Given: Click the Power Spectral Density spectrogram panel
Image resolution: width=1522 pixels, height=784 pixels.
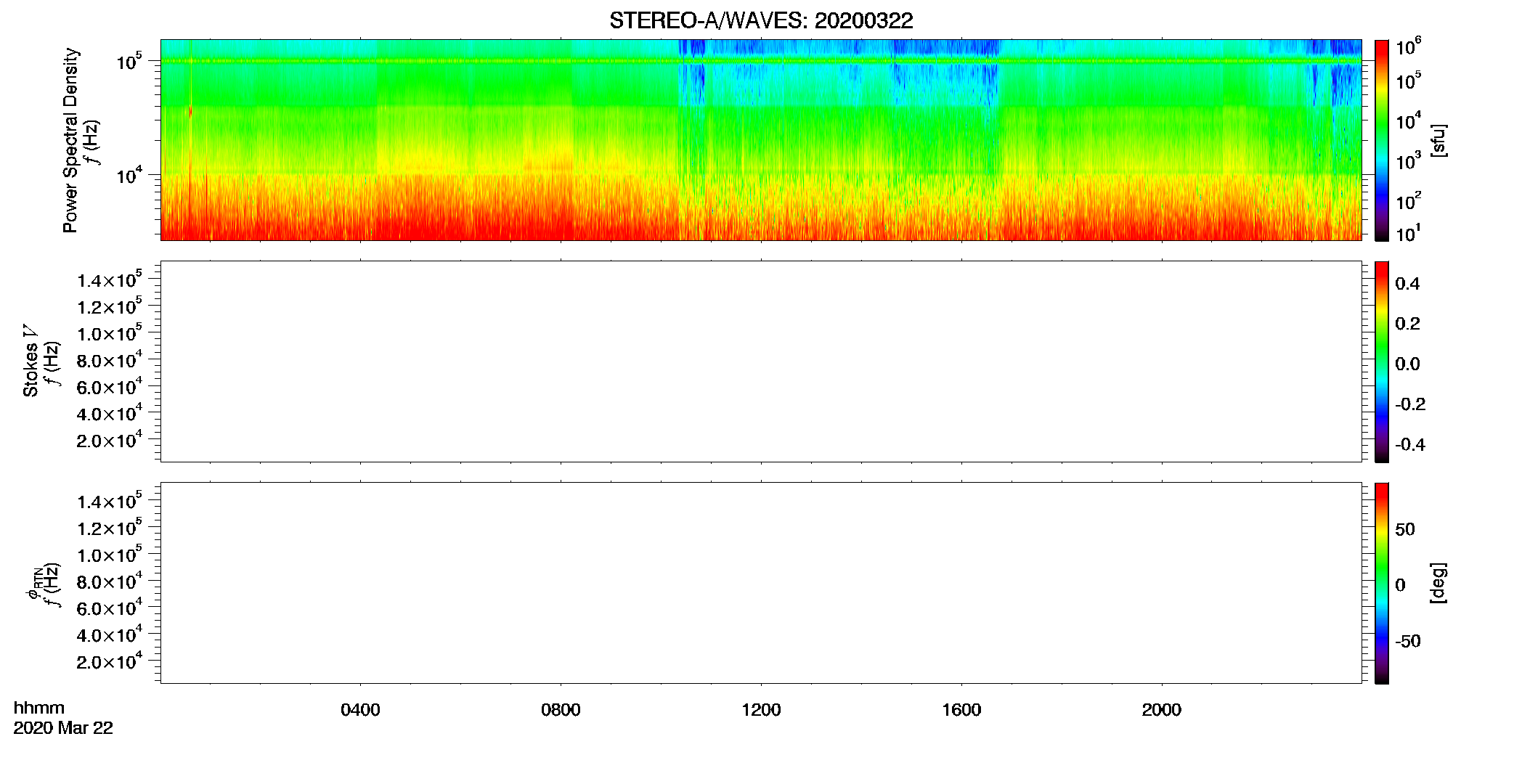Looking at the screenshot, I should pyautogui.click(x=761, y=139).
